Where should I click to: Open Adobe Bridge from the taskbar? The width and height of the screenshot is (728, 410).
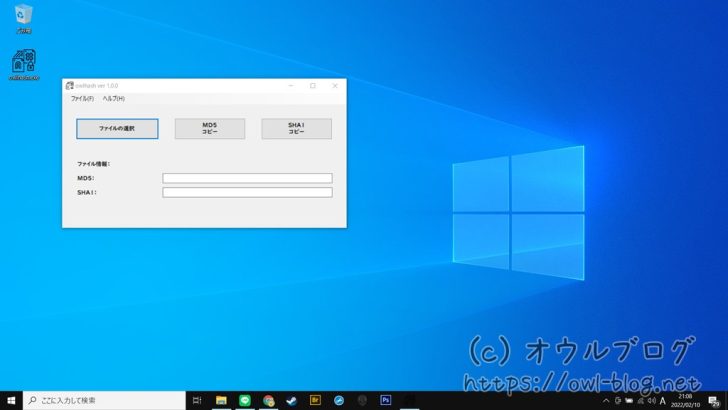point(315,400)
